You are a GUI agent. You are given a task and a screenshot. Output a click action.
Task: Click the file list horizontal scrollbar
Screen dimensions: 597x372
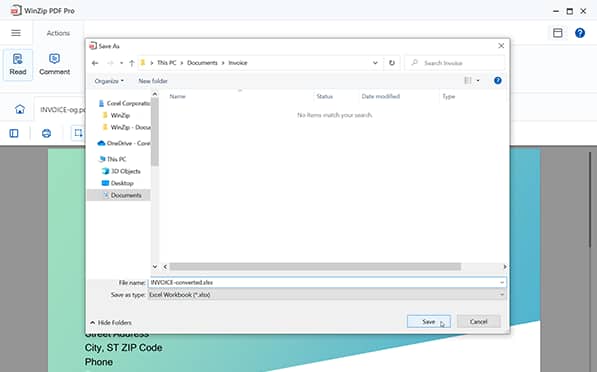(315, 267)
